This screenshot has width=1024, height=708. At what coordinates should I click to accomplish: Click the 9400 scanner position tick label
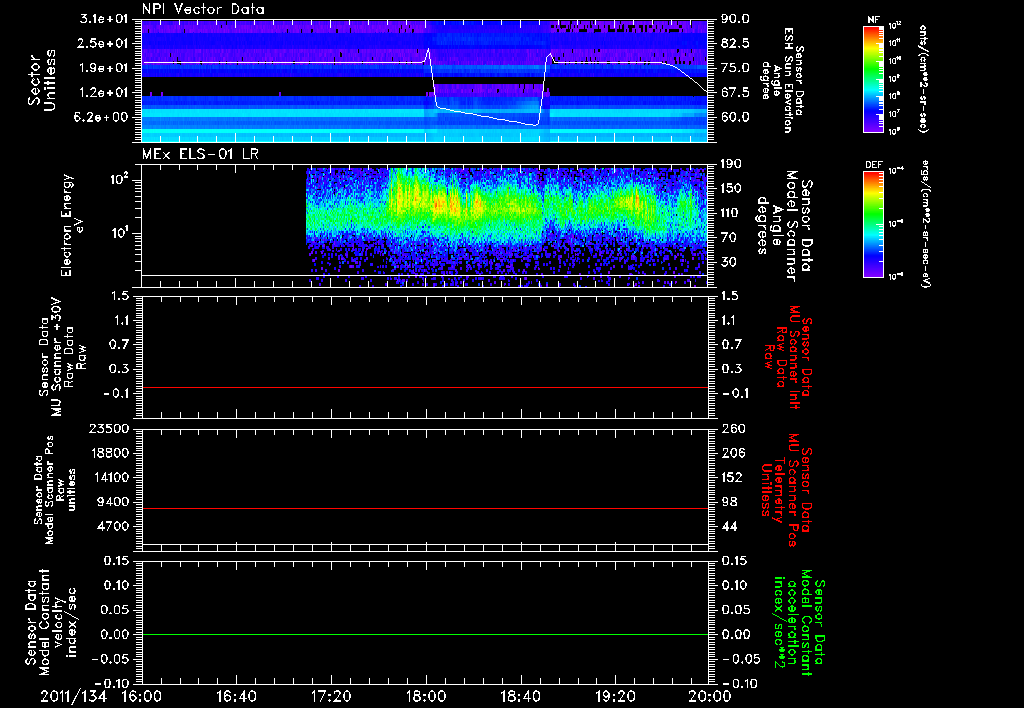point(113,502)
